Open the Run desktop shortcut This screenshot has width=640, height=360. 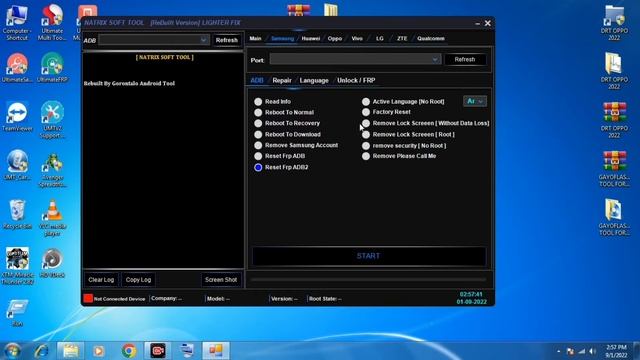pyautogui.click(x=17, y=313)
